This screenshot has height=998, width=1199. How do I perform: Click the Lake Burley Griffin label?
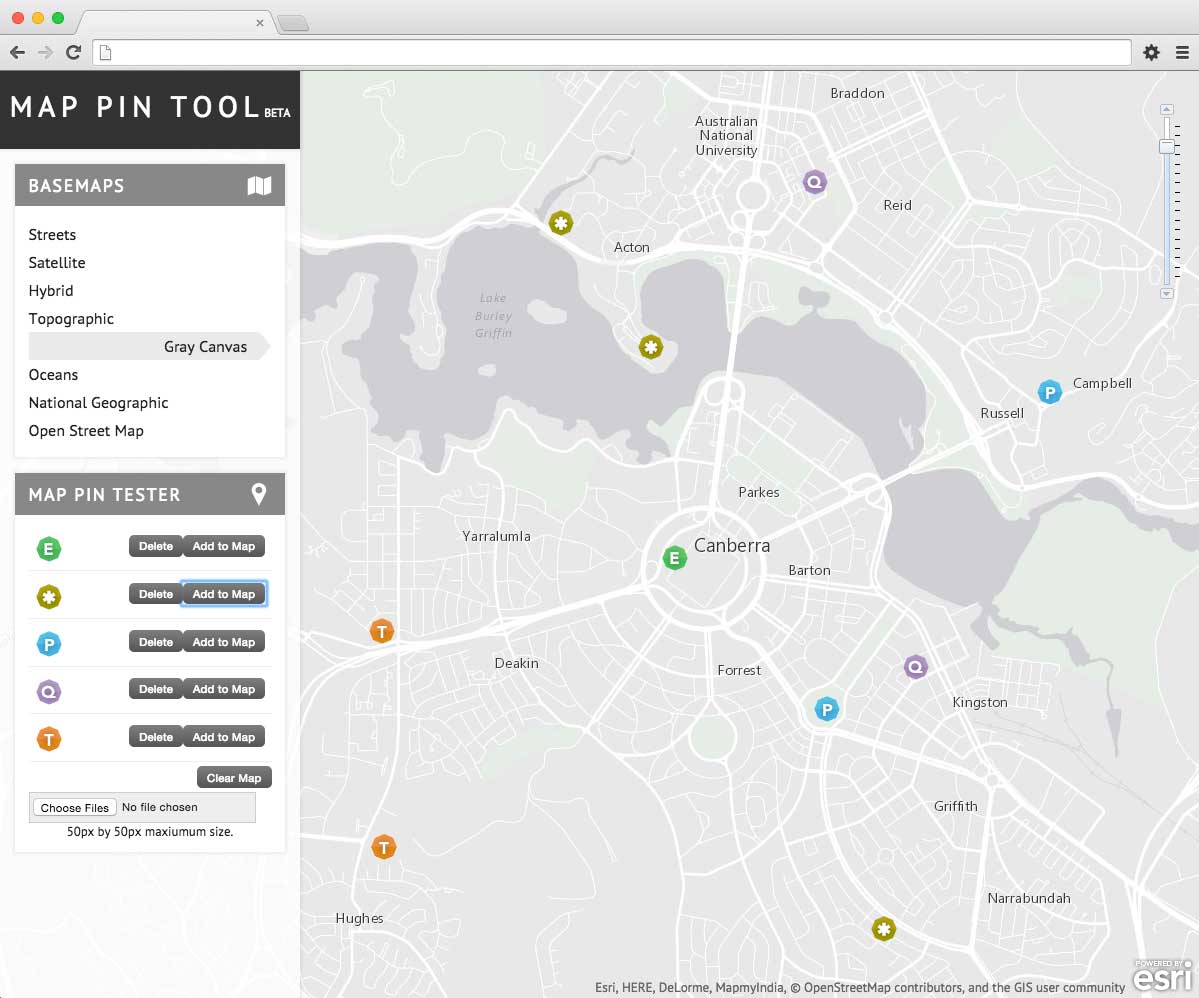pyautogui.click(x=493, y=315)
